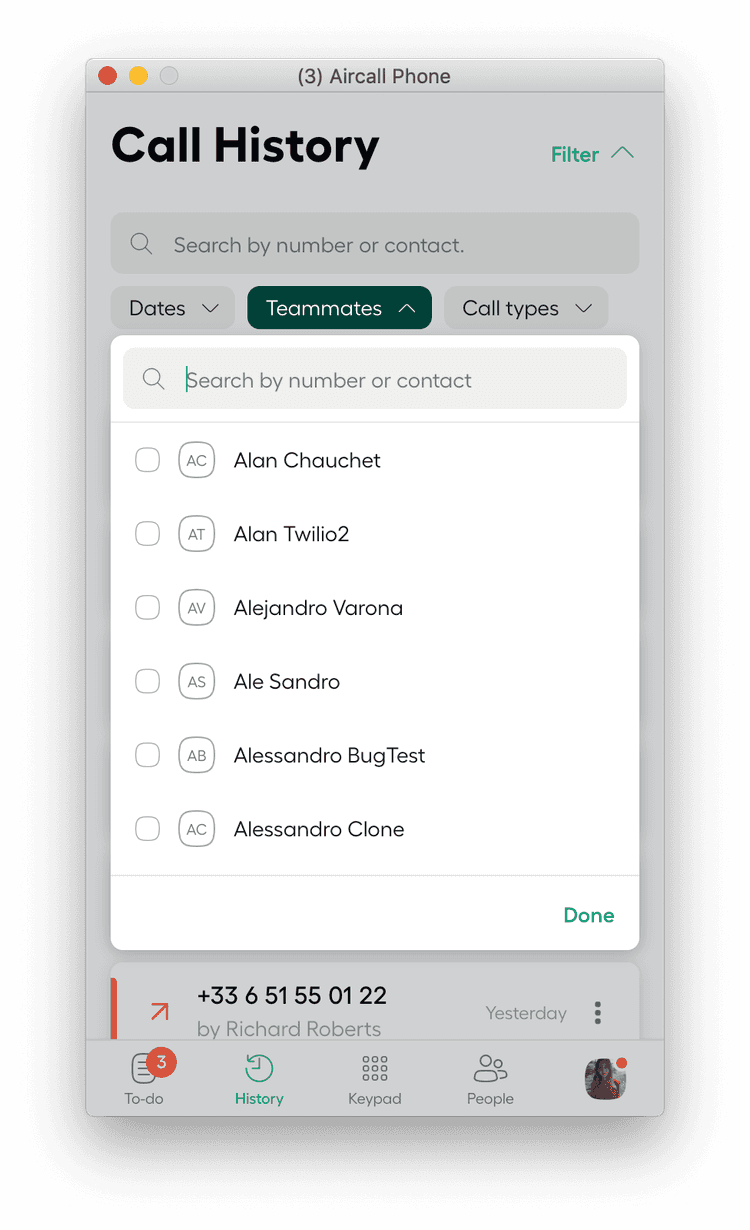This screenshot has height=1230, width=750.
Task: Enable the Ale Sandro checkbox
Action: [147, 681]
